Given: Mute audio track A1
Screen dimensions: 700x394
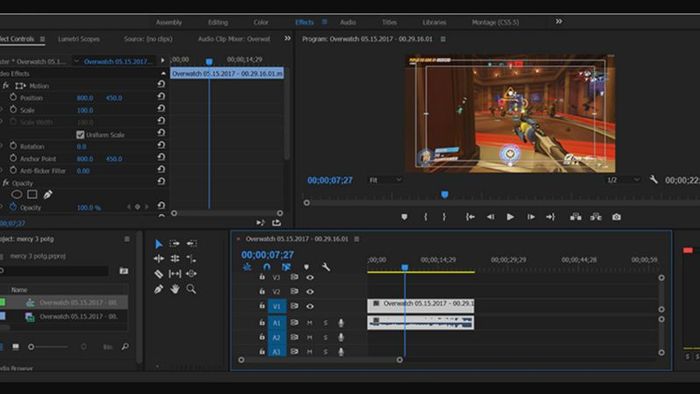Looking at the screenshot, I should (x=309, y=323).
